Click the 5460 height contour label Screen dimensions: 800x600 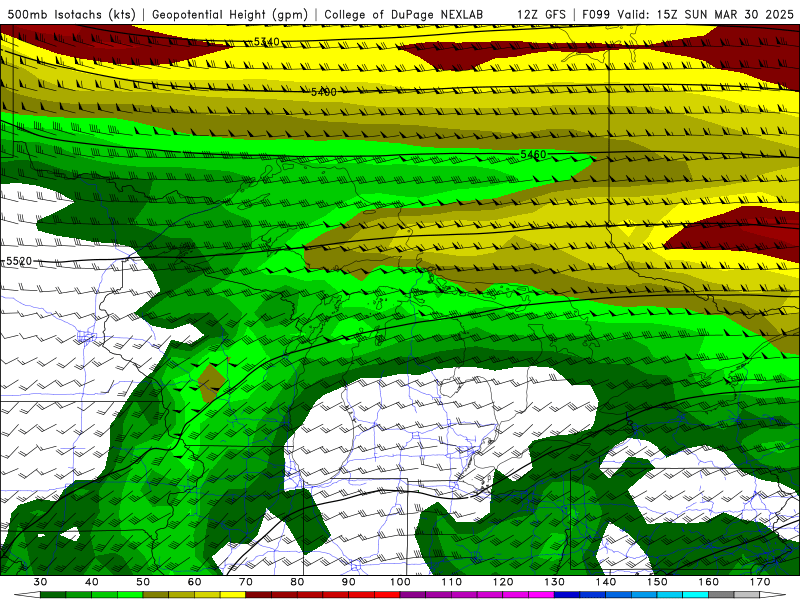click(533, 154)
